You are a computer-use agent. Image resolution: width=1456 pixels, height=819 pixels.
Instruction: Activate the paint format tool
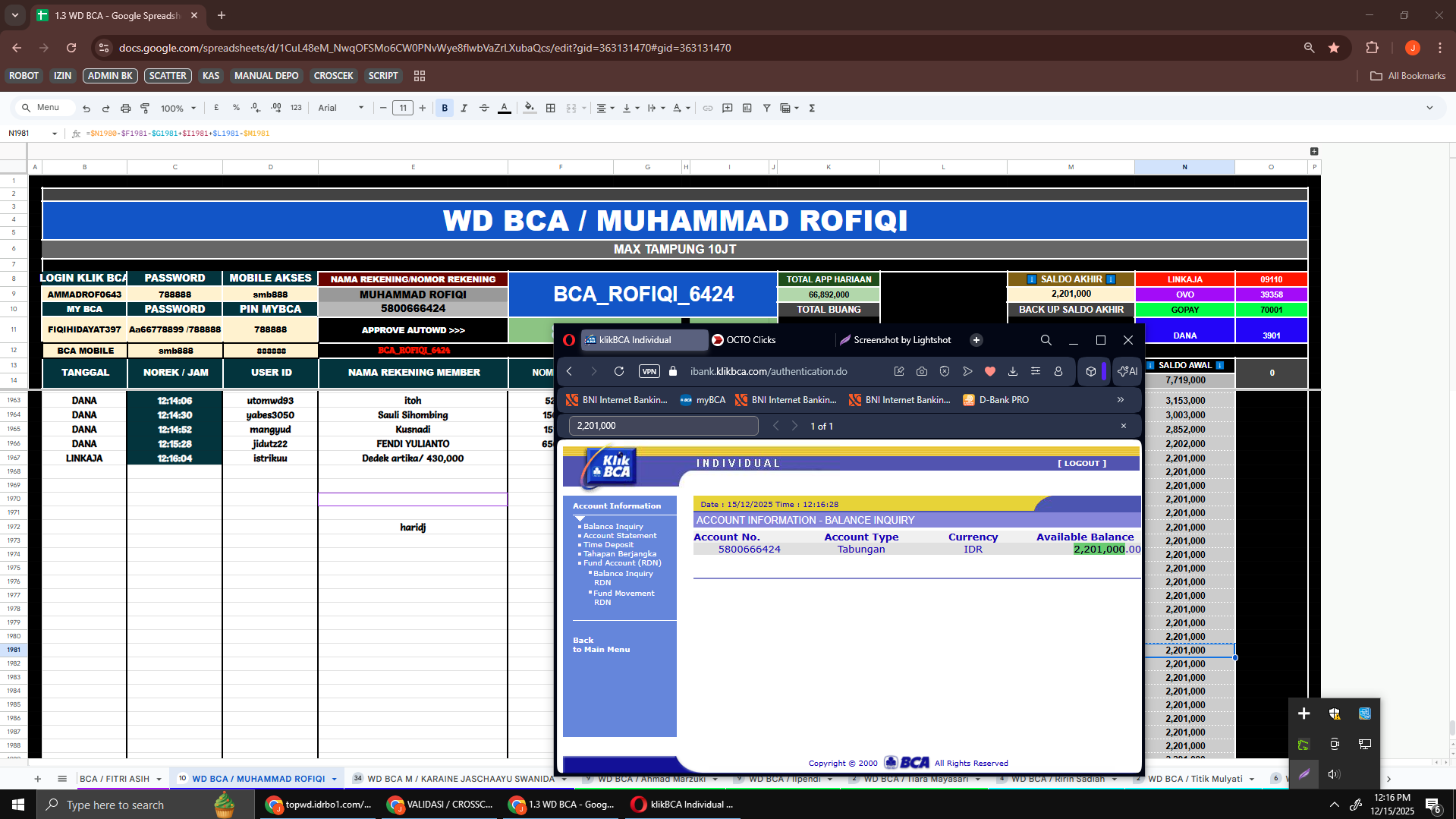[145, 109]
